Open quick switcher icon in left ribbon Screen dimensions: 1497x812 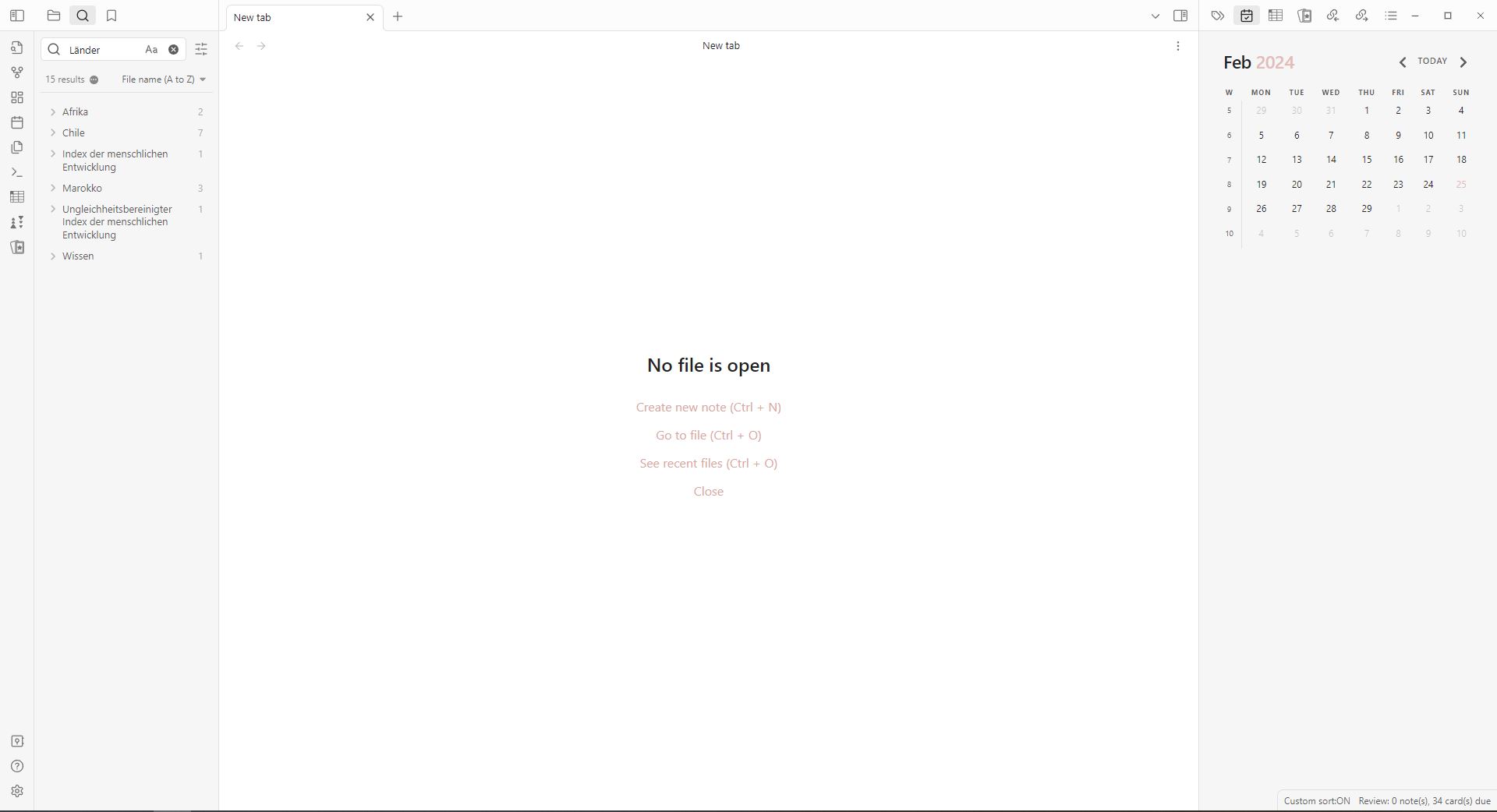click(17, 48)
